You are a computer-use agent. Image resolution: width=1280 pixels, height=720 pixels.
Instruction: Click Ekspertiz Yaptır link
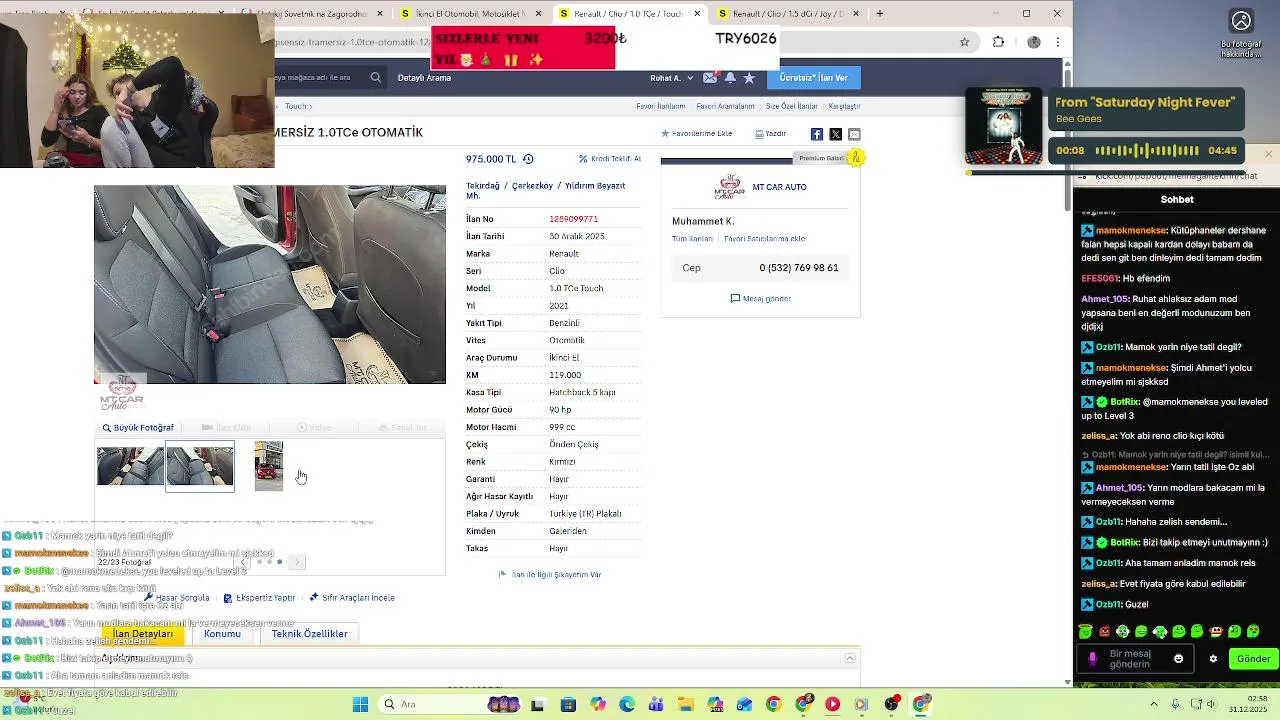(x=259, y=598)
